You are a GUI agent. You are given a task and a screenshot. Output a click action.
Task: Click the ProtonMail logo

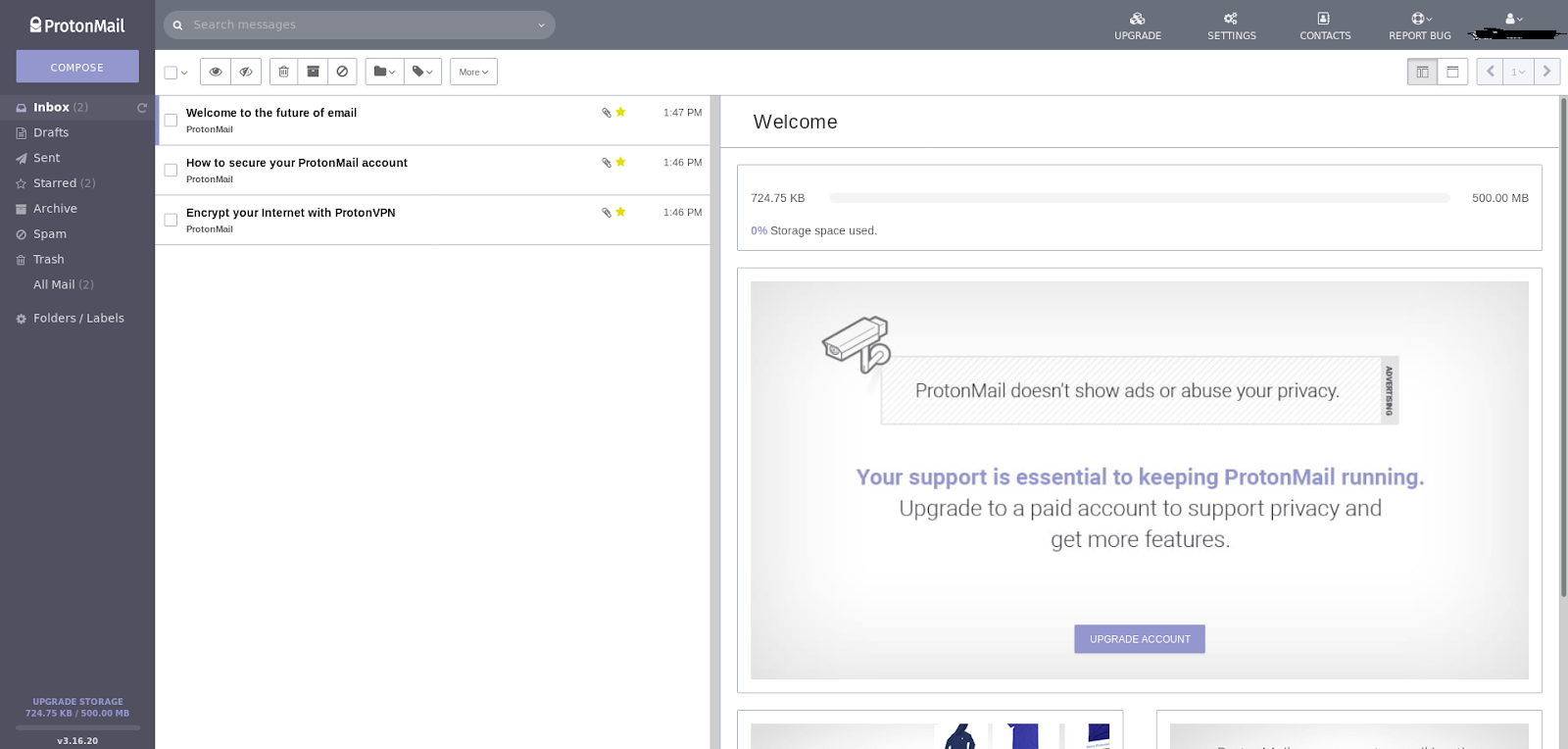pos(77,25)
